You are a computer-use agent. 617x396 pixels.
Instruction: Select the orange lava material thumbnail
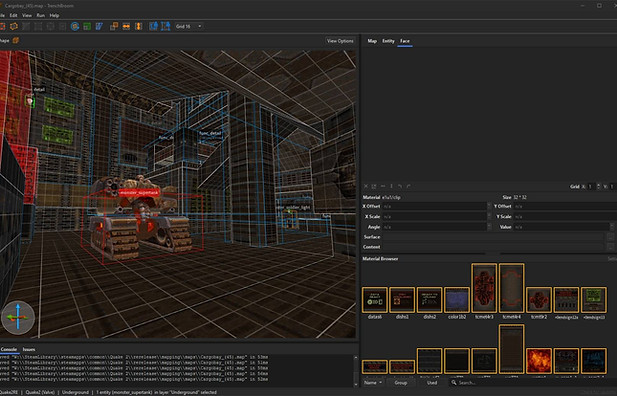coord(539,361)
